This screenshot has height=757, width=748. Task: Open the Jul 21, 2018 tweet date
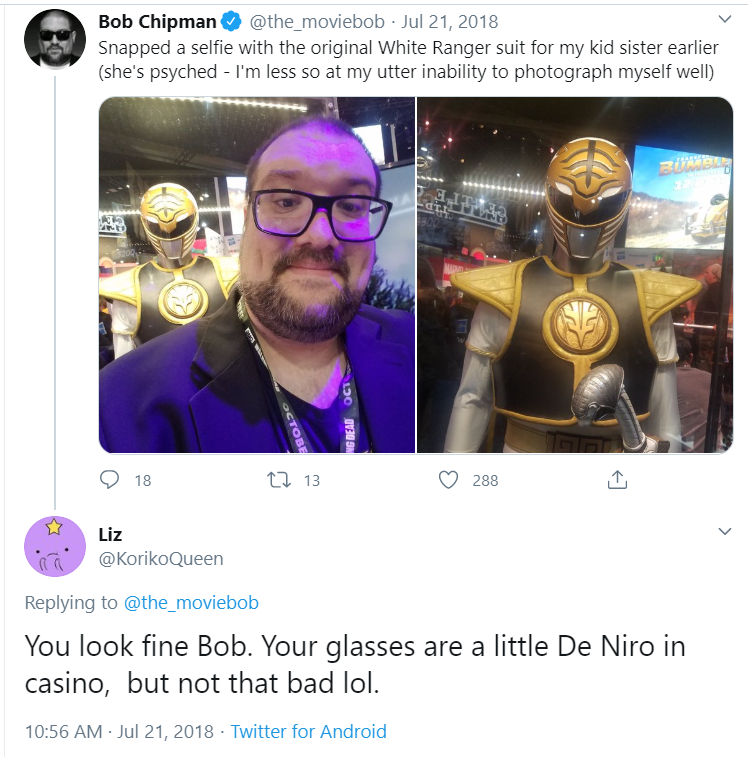[x=450, y=22]
